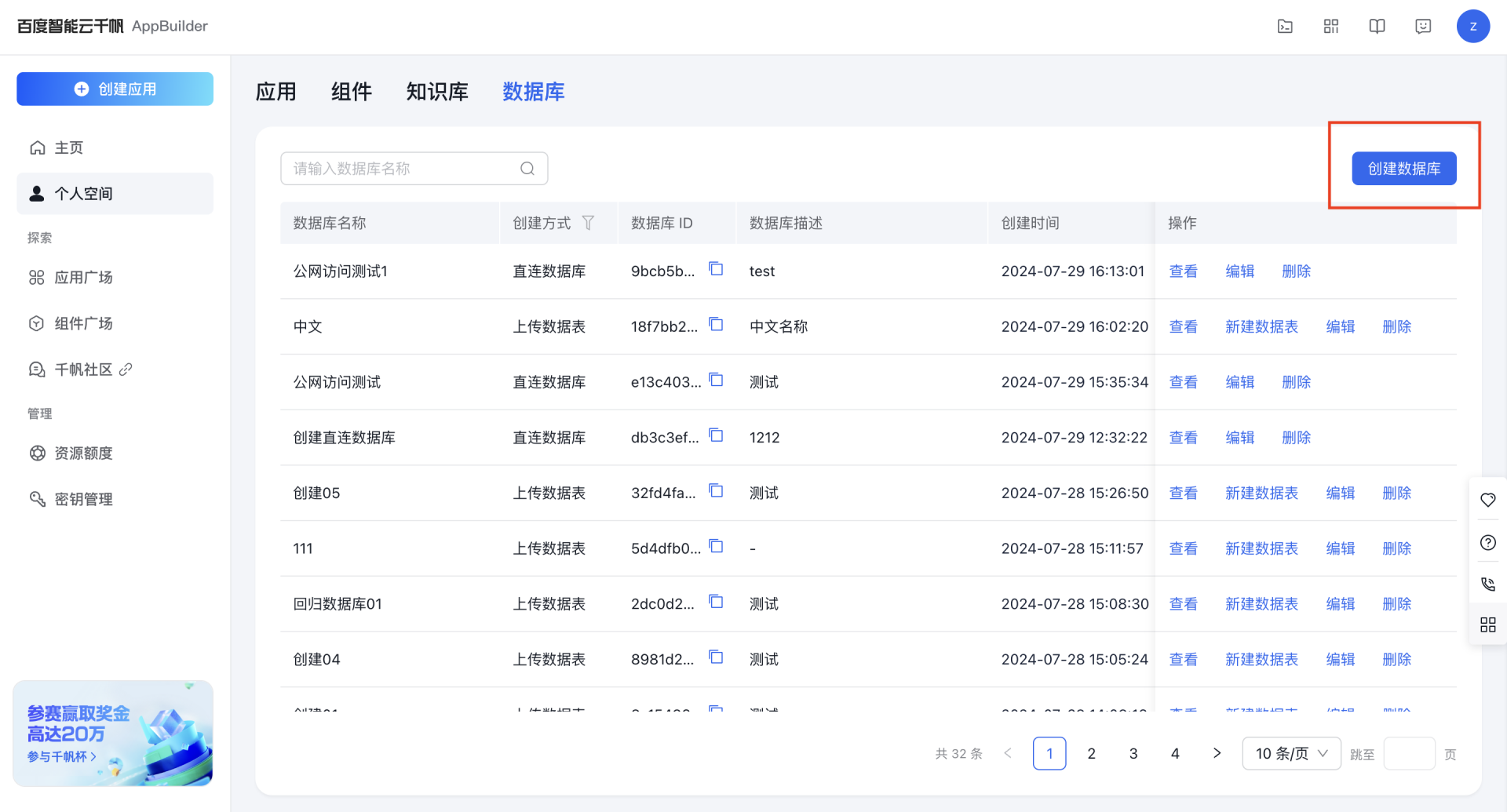Image resolution: width=1507 pixels, height=812 pixels.
Task: Go to page 4
Action: (1175, 753)
